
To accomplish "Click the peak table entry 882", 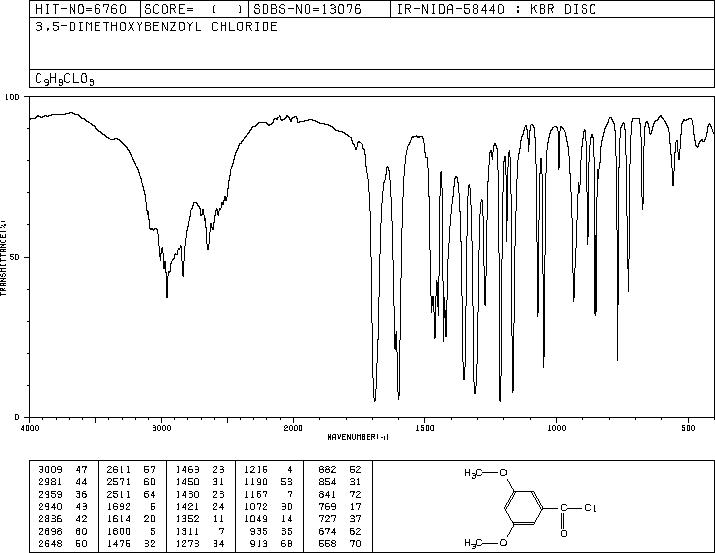I will (327, 470).
